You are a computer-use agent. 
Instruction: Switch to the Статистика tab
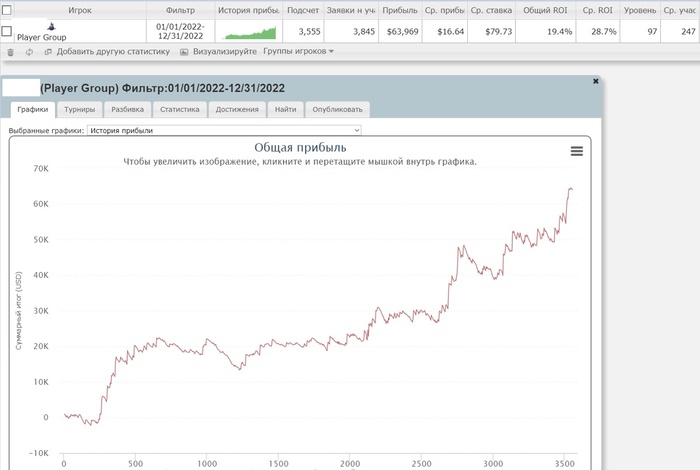click(x=179, y=109)
